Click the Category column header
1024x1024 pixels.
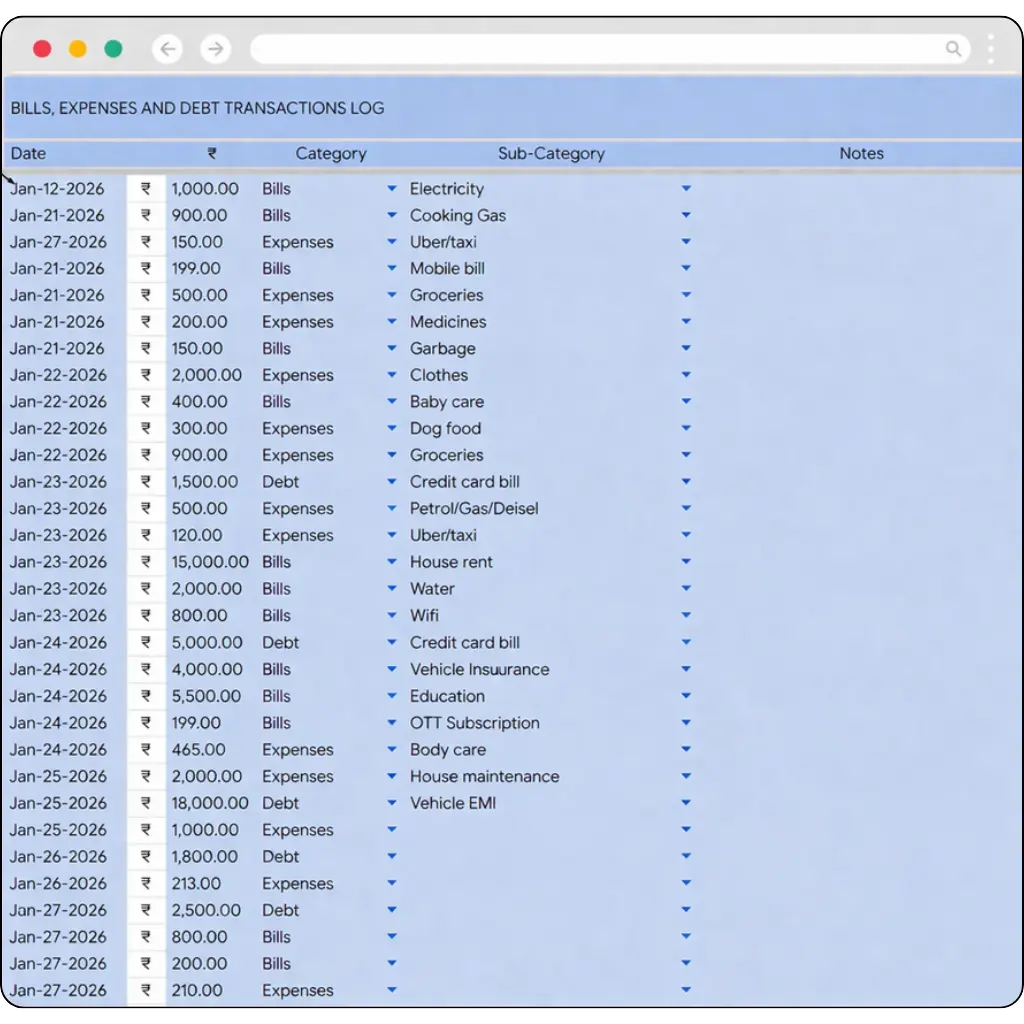331,154
